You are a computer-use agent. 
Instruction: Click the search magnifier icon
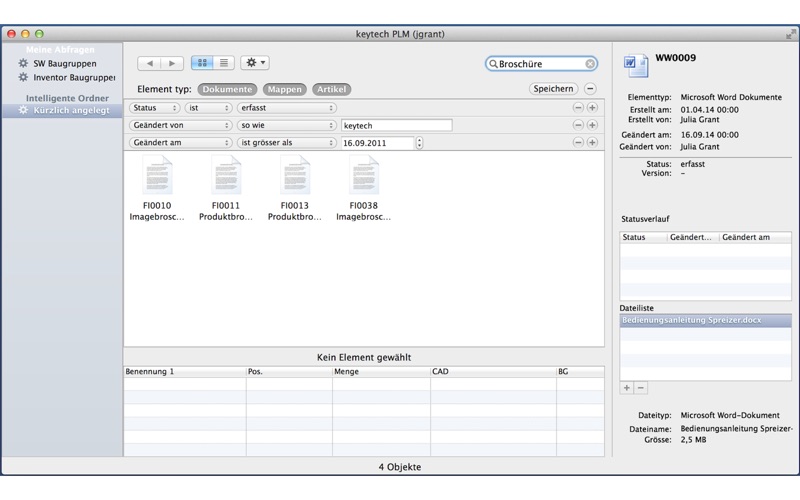pyautogui.click(x=493, y=64)
